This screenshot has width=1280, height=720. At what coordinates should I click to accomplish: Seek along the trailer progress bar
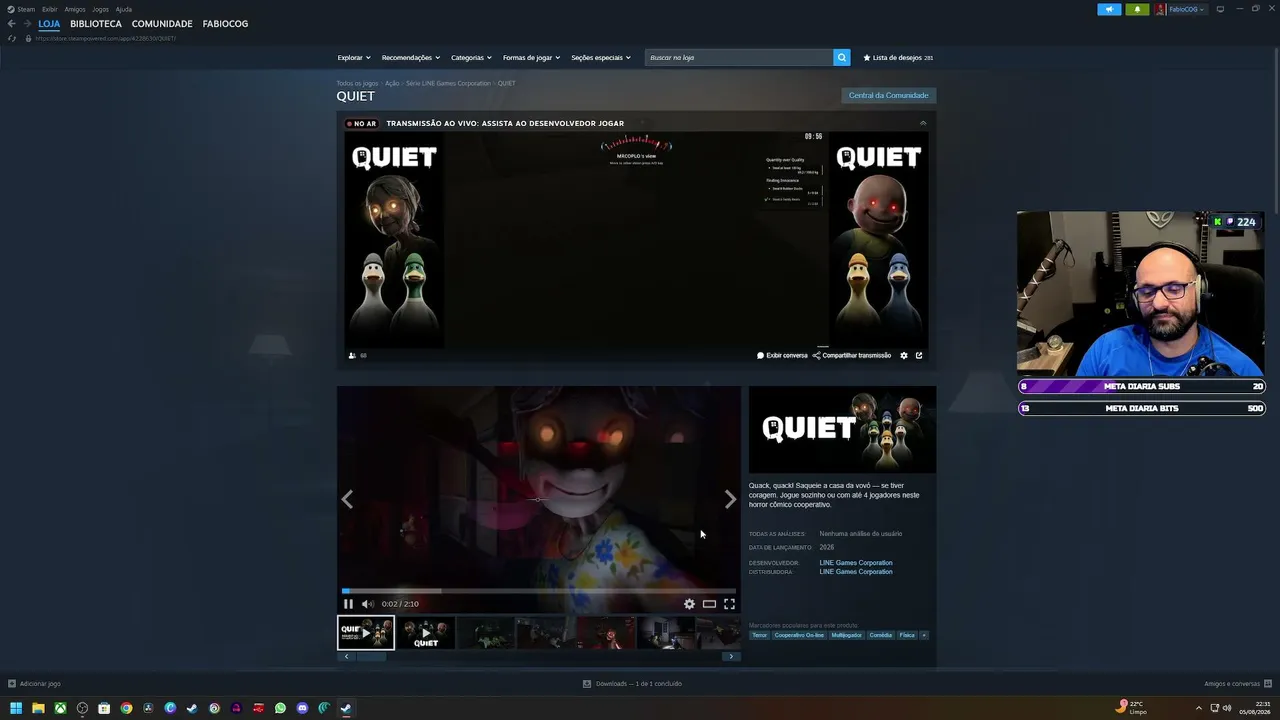coord(539,591)
